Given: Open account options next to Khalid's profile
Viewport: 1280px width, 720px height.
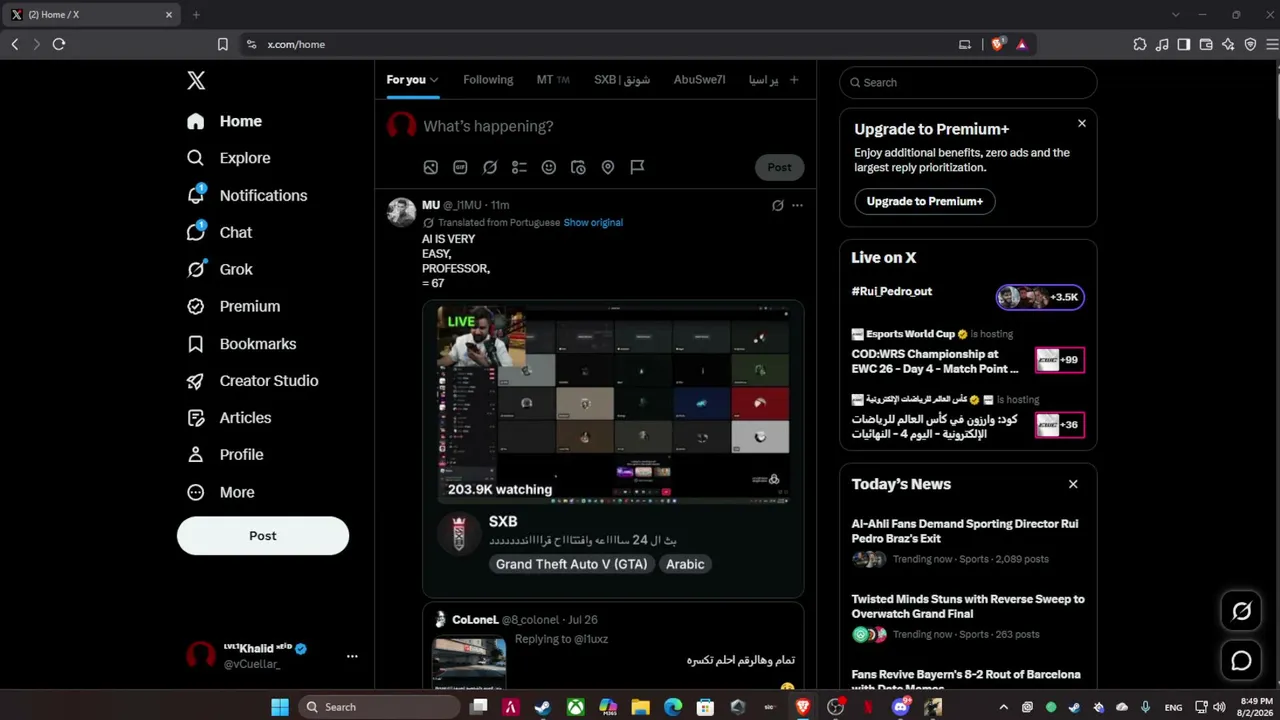Looking at the screenshot, I should [352, 656].
